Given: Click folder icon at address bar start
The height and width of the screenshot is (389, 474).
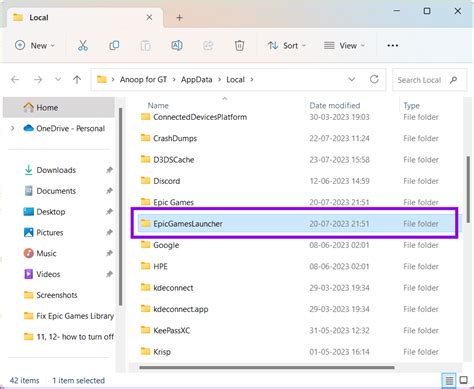Looking at the screenshot, I should click(x=102, y=79).
